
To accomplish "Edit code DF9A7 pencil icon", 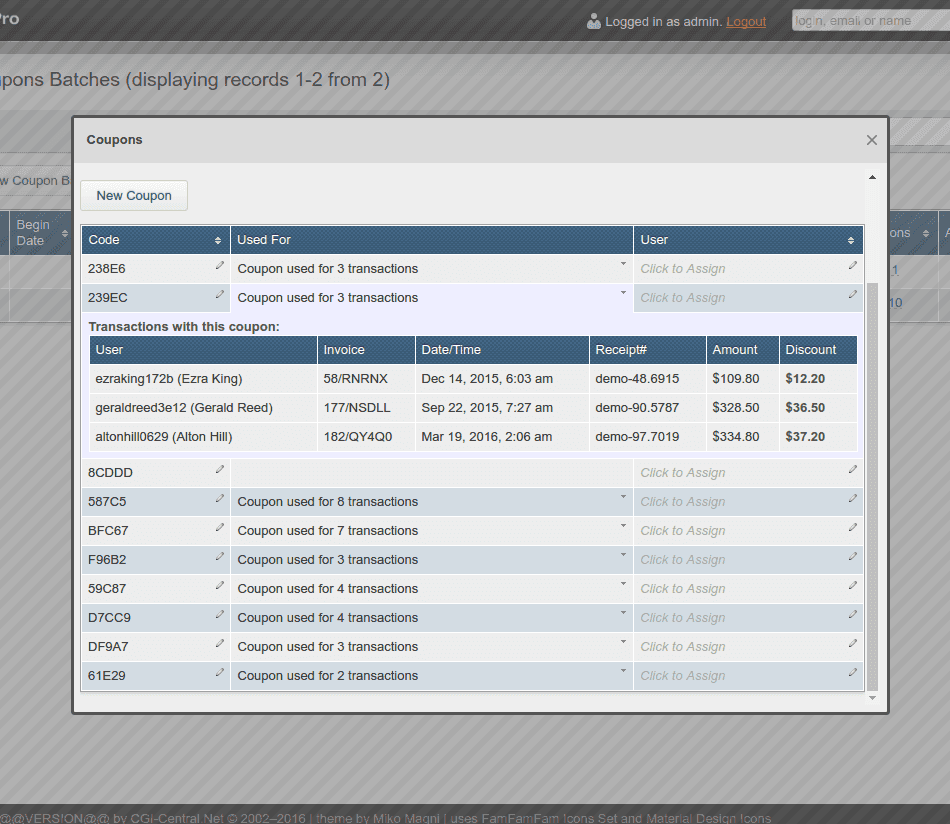I will point(220,643).
